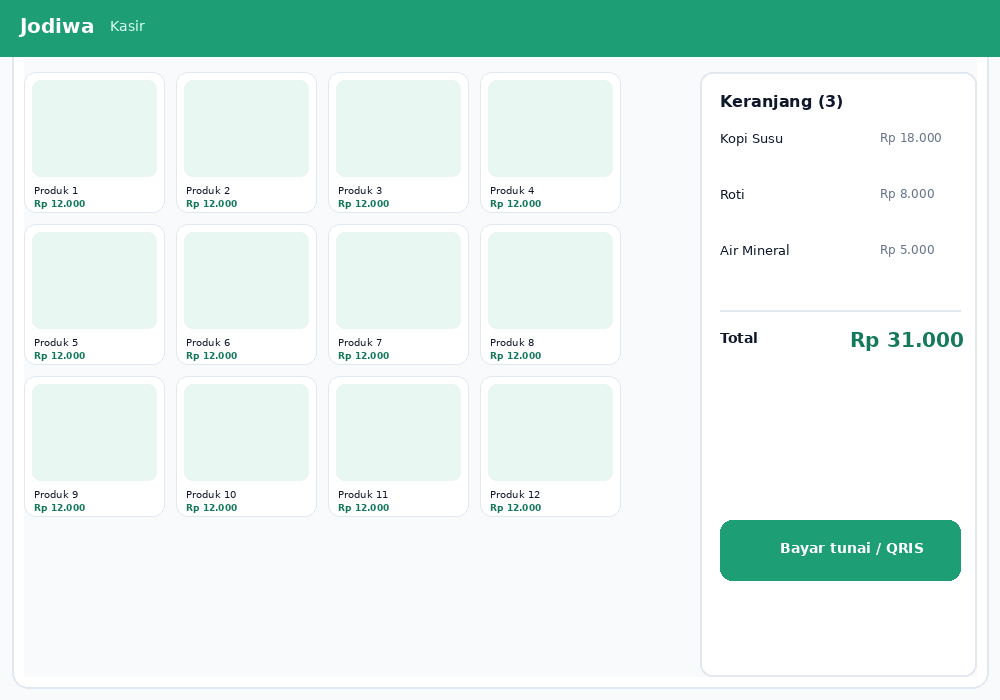The image size is (1000, 700).
Task: Click the Produk 10 name label
Action: [x=211, y=495]
